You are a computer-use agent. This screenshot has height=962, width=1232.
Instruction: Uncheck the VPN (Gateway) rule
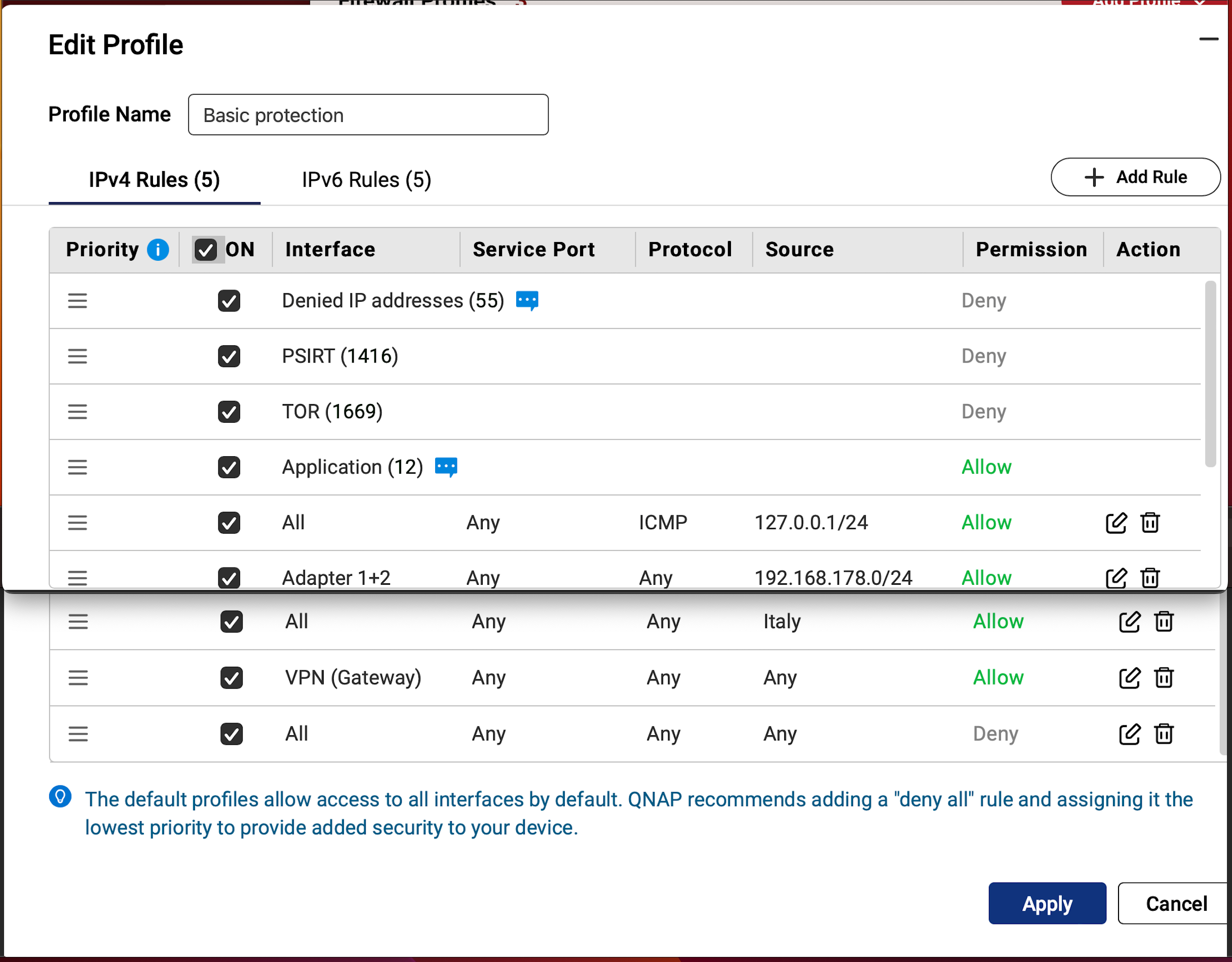(x=232, y=677)
